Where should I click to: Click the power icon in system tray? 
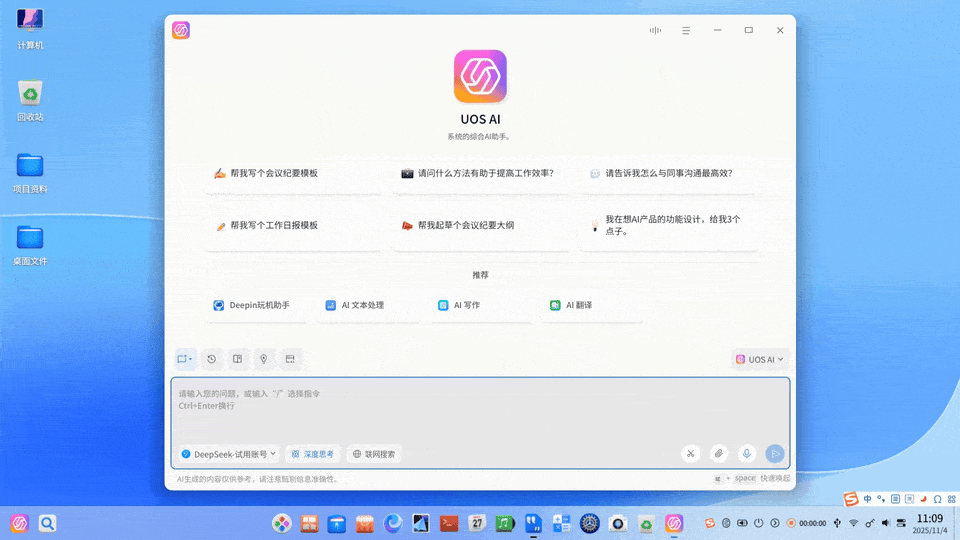tap(759, 523)
